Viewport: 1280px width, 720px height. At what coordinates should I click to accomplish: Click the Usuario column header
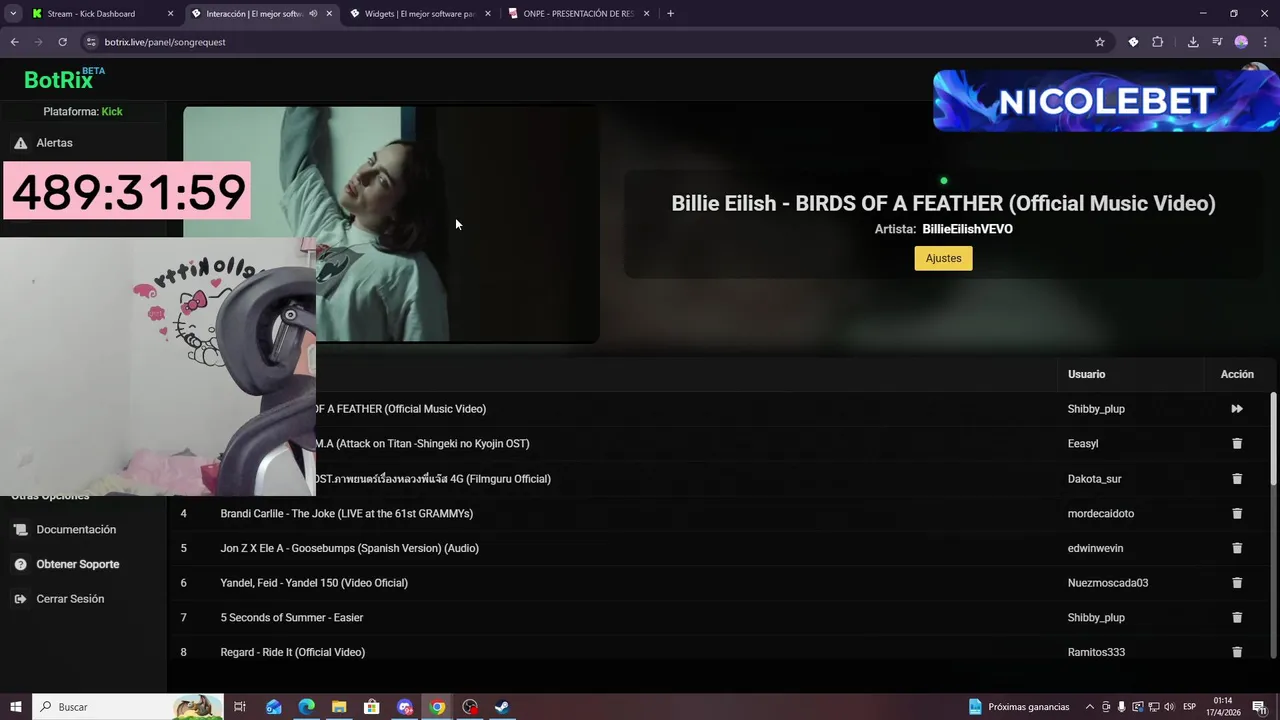pos(1086,374)
